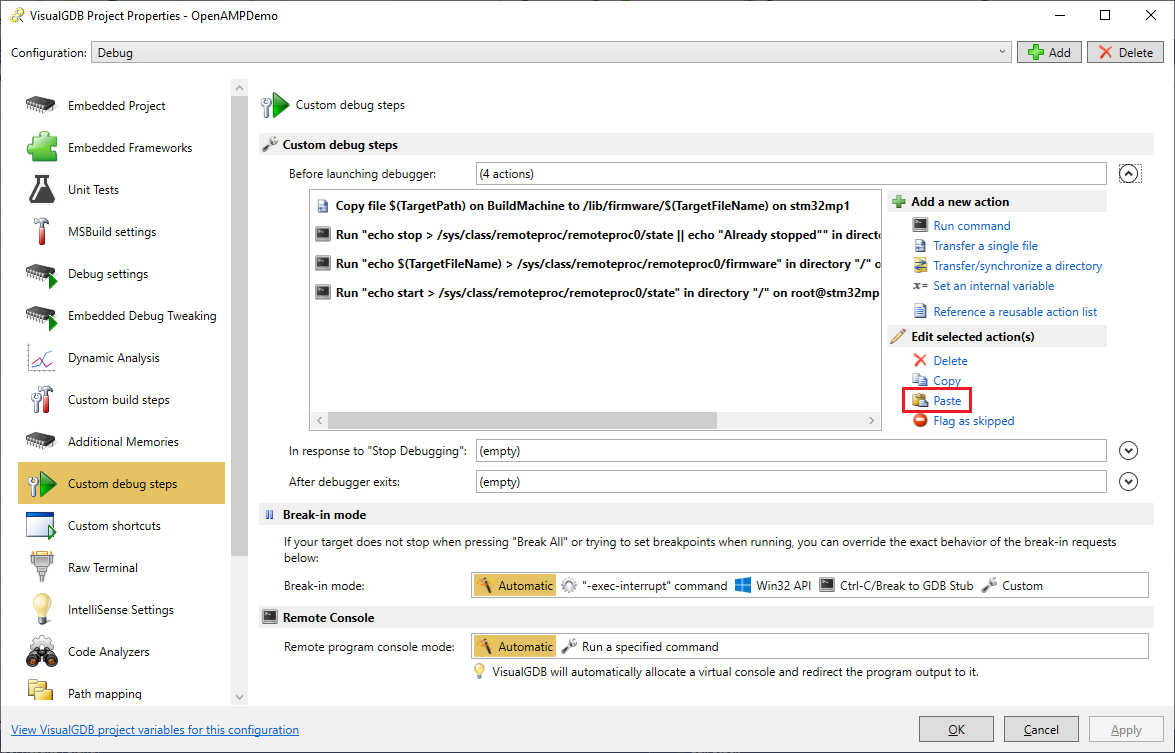Click the Debug settings chip icon
Image resolution: width=1175 pixels, height=753 pixels.
coord(41,274)
